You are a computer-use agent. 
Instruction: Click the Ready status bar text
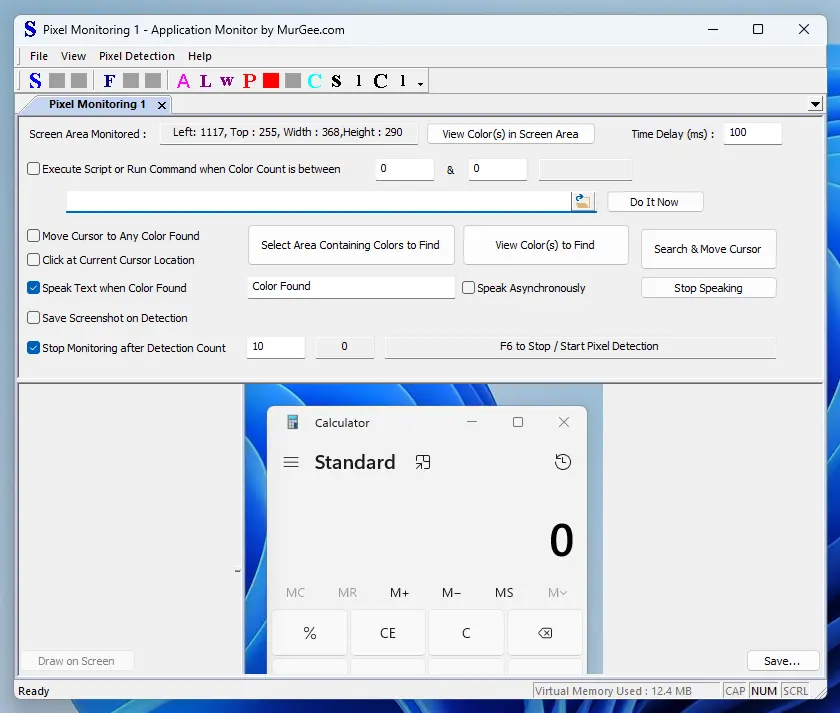pyautogui.click(x=34, y=691)
